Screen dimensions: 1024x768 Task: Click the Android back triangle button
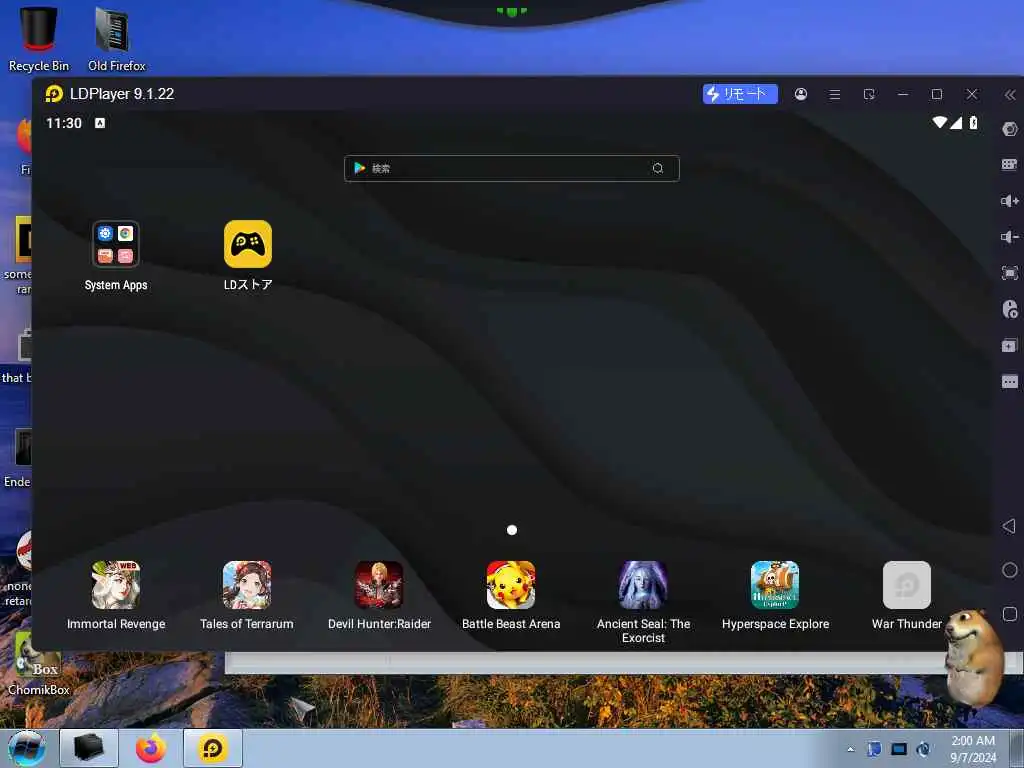[1009, 526]
